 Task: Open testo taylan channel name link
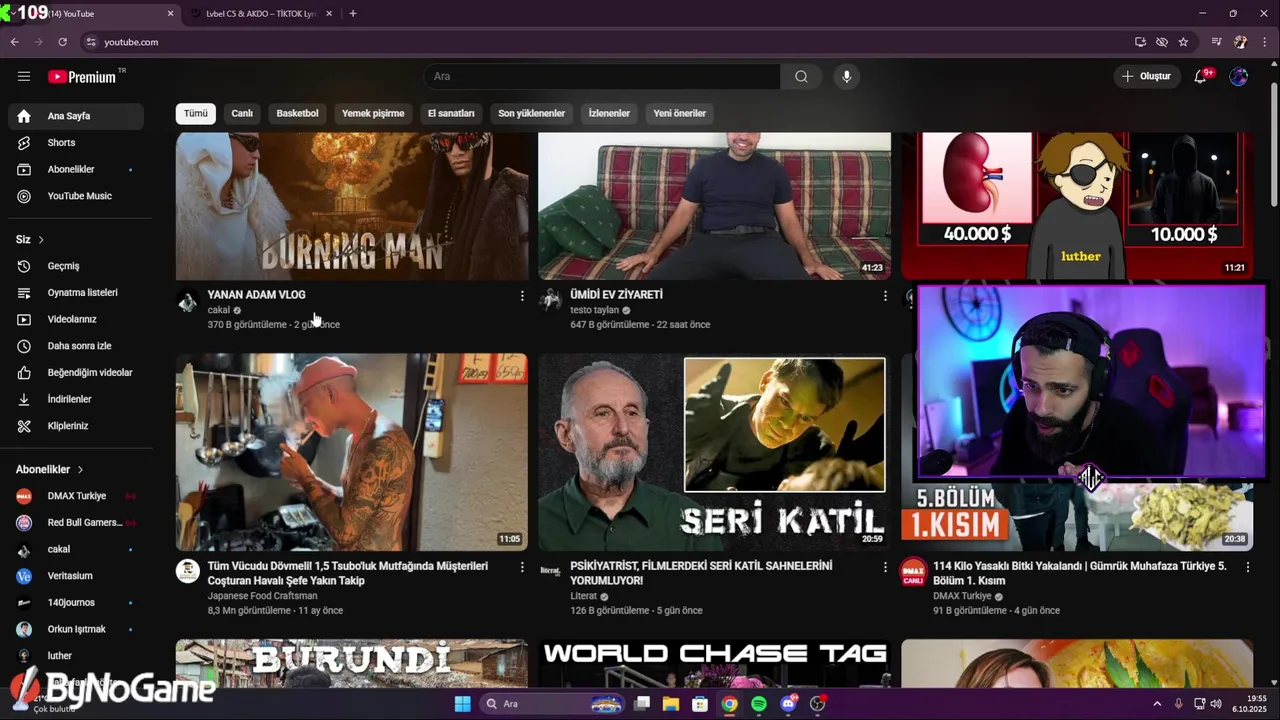[x=594, y=310]
